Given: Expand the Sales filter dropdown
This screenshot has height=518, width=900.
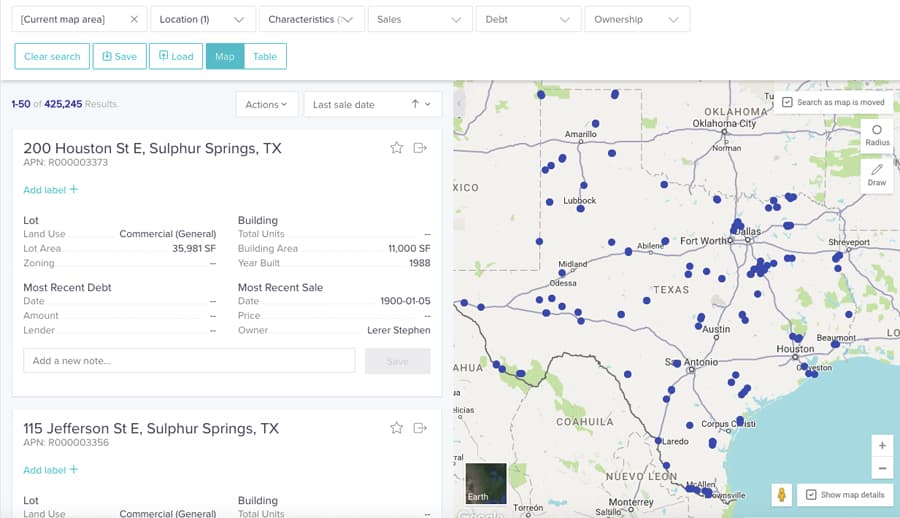Looking at the screenshot, I should point(419,19).
